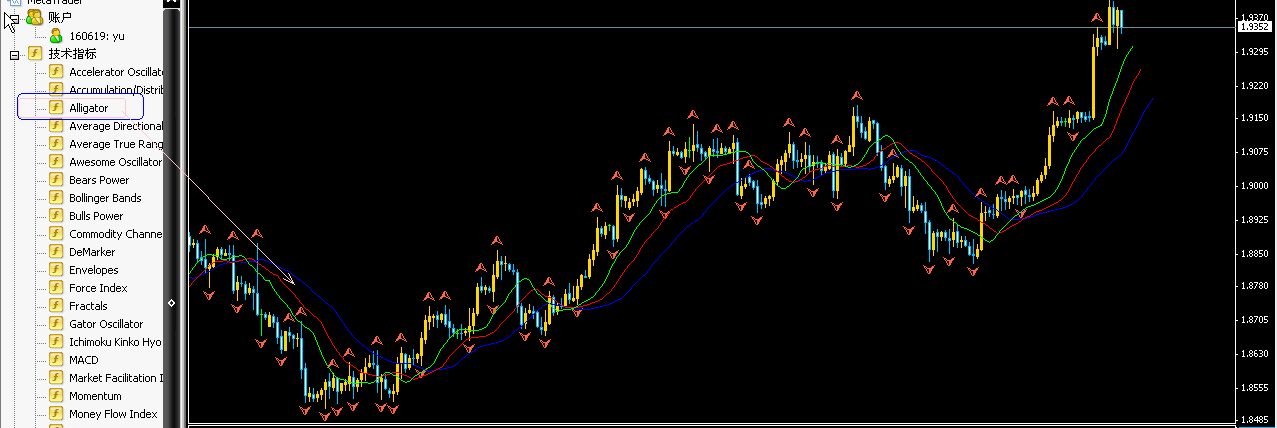Click the Bears Power icon
The image size is (1277, 428).
click(56, 180)
